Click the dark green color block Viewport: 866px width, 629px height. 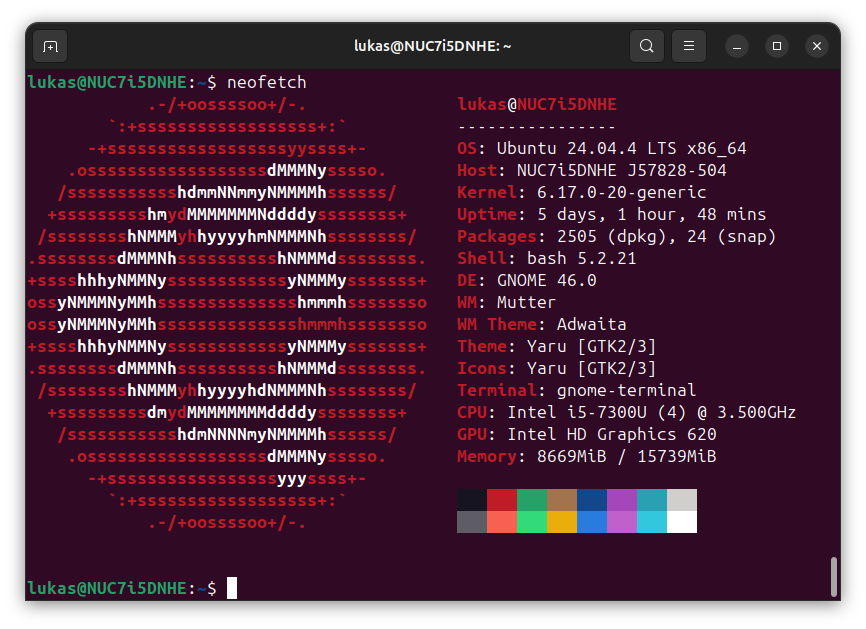click(532, 500)
